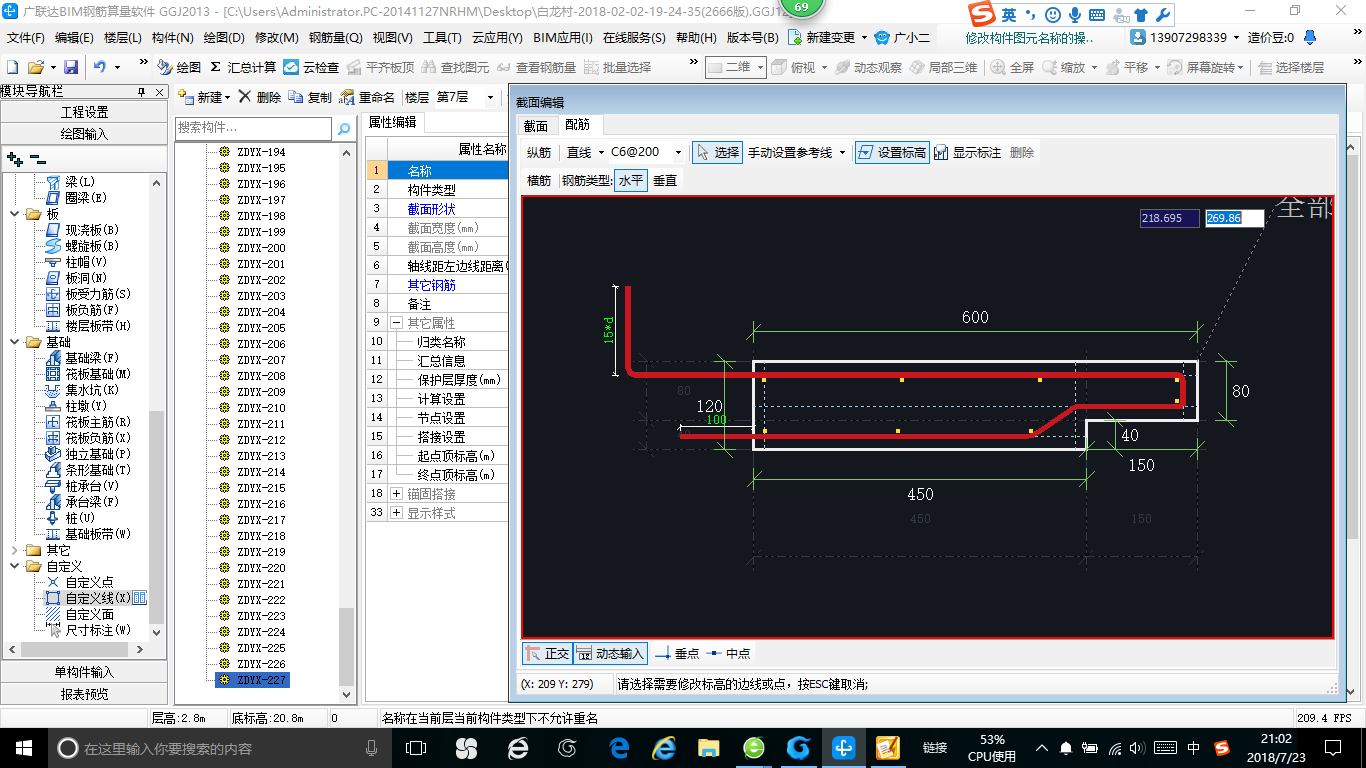Click the undo arrow icon

point(100,67)
